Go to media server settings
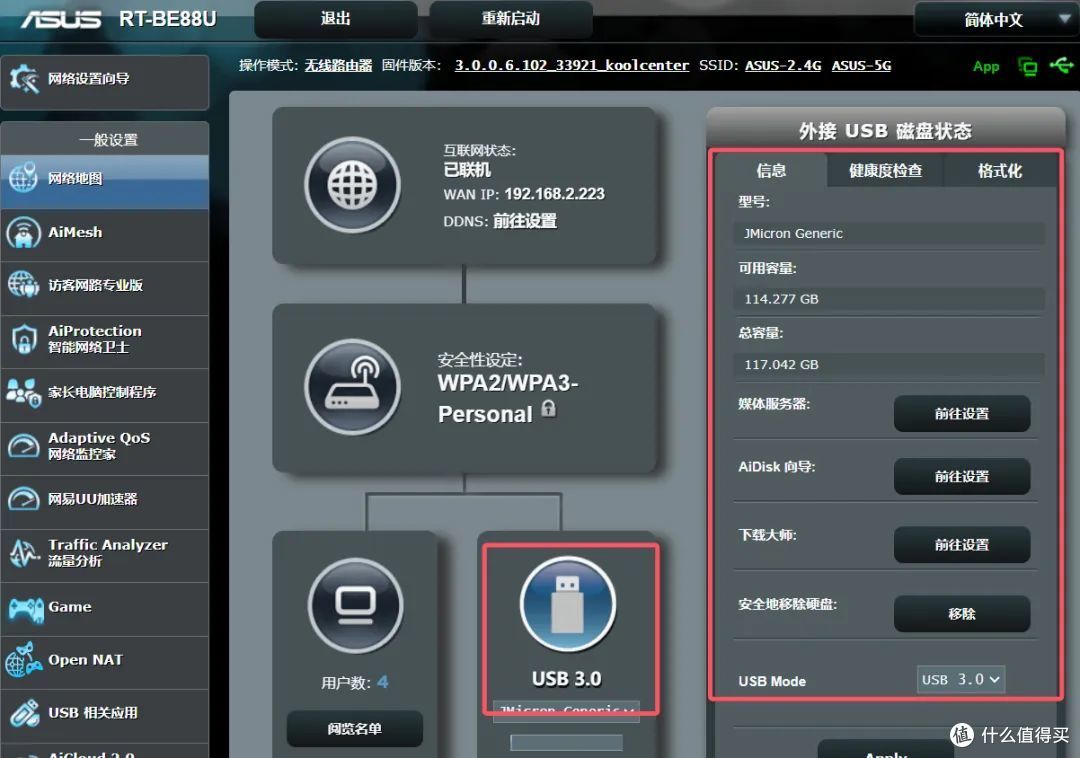The height and width of the screenshot is (758, 1080). click(x=962, y=414)
